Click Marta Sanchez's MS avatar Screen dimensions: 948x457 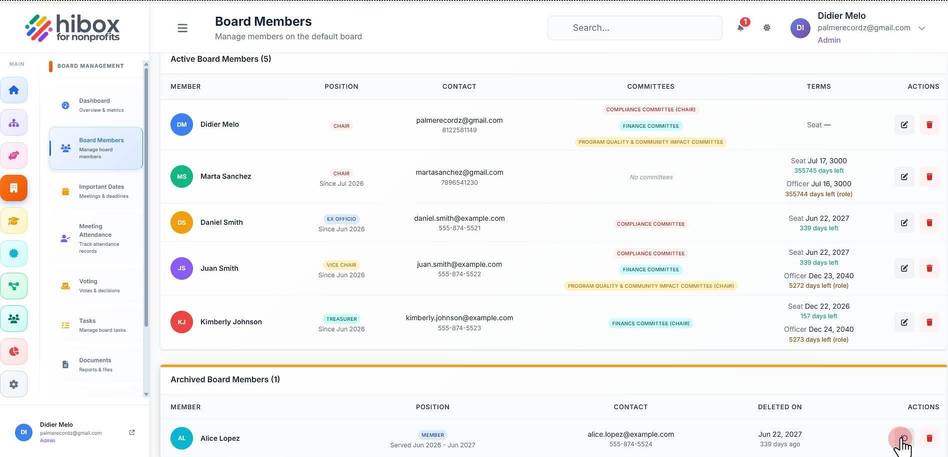pyautogui.click(x=181, y=177)
